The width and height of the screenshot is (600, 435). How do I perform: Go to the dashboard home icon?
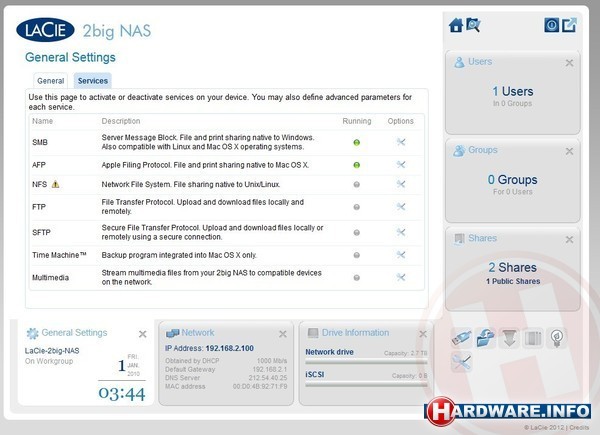point(456,25)
